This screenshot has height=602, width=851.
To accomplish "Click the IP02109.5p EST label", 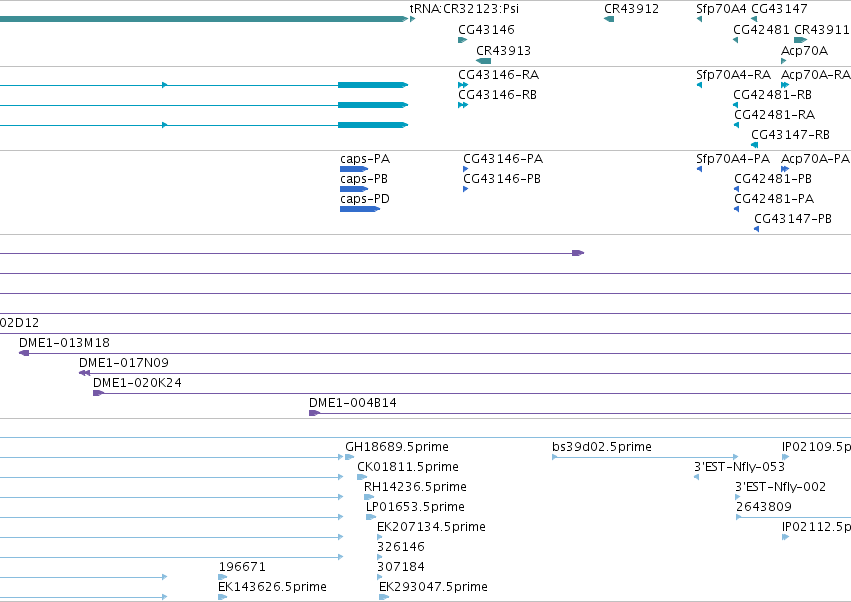I will coord(816,447).
